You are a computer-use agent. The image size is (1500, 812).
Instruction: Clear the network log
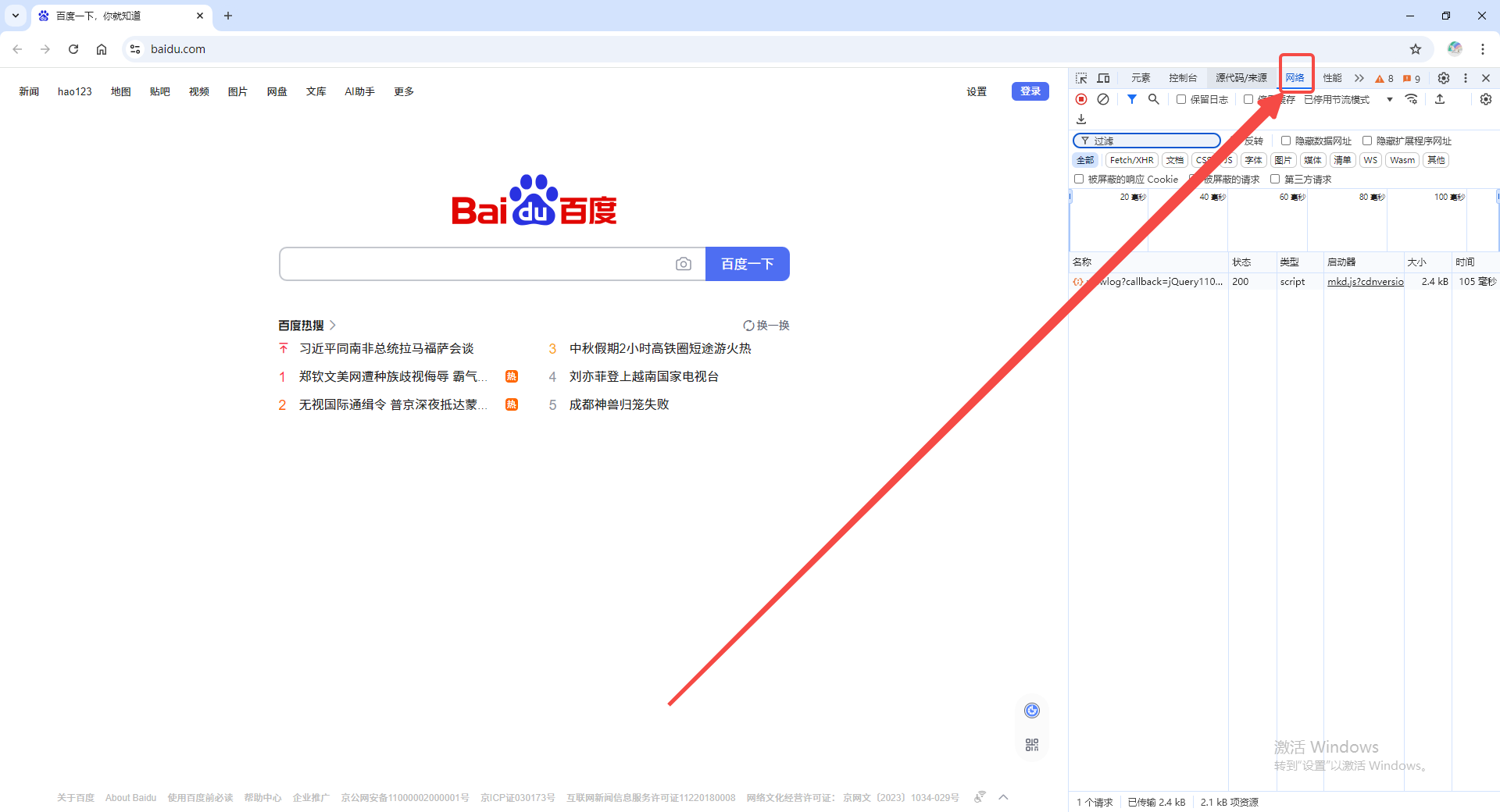point(1103,99)
